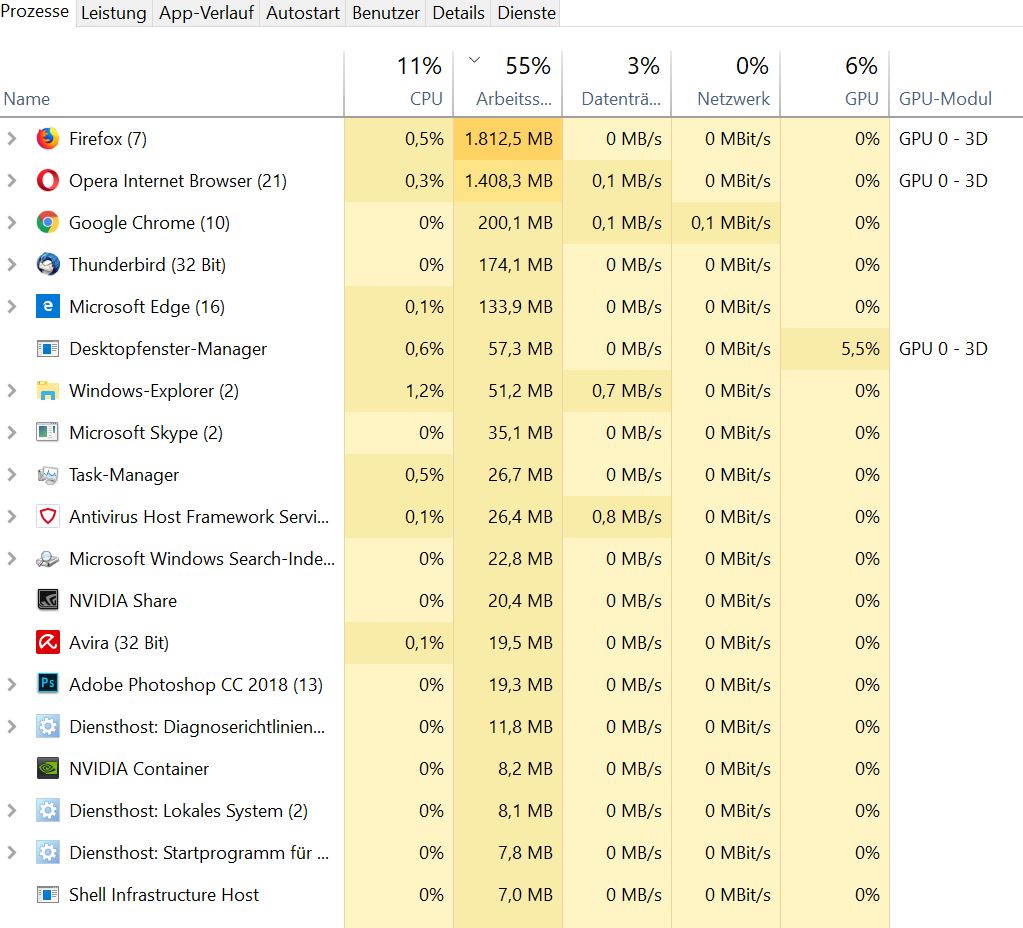Switch to the Benutzer tab
This screenshot has width=1023, height=928.
[386, 13]
